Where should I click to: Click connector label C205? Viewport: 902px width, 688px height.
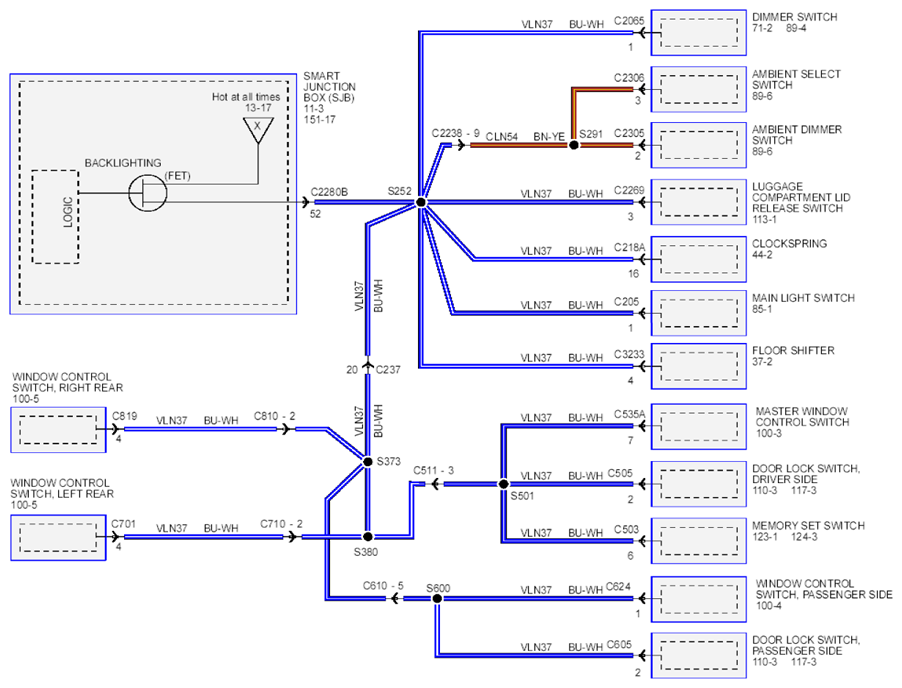click(x=626, y=301)
